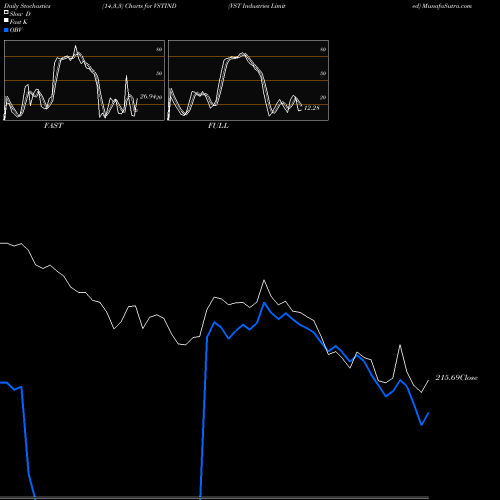
Task: Open the FAST stochastic chart thumbnail
Action: pos(84,80)
